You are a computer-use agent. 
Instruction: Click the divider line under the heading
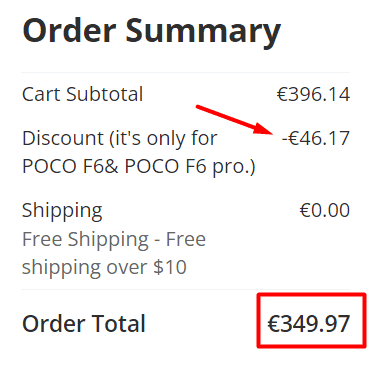coord(185,72)
